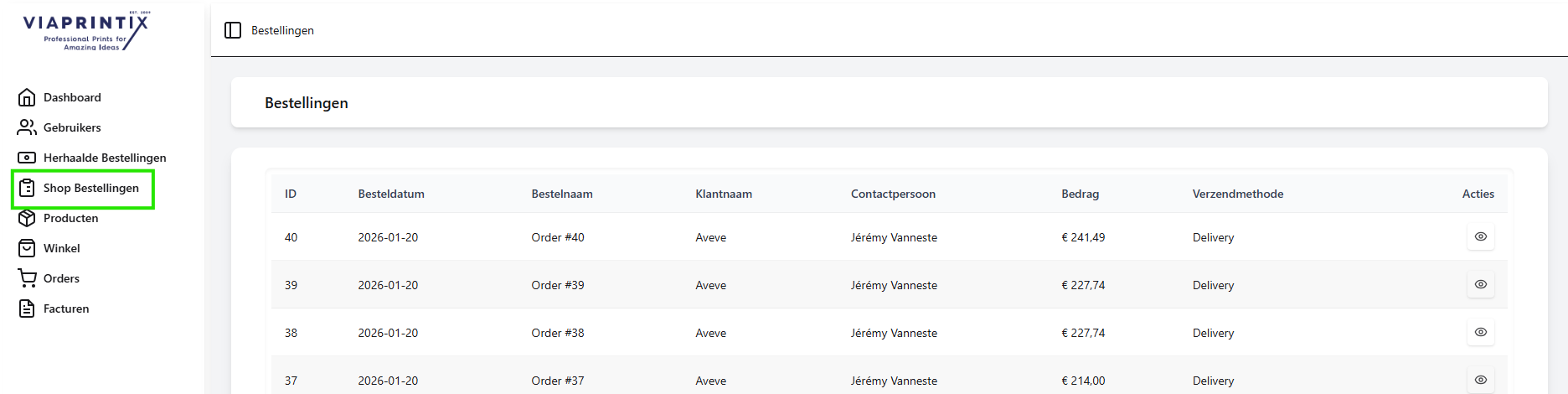Click the Herhaalde Bestellingen banknote icon
1568x394 pixels.
point(27,158)
